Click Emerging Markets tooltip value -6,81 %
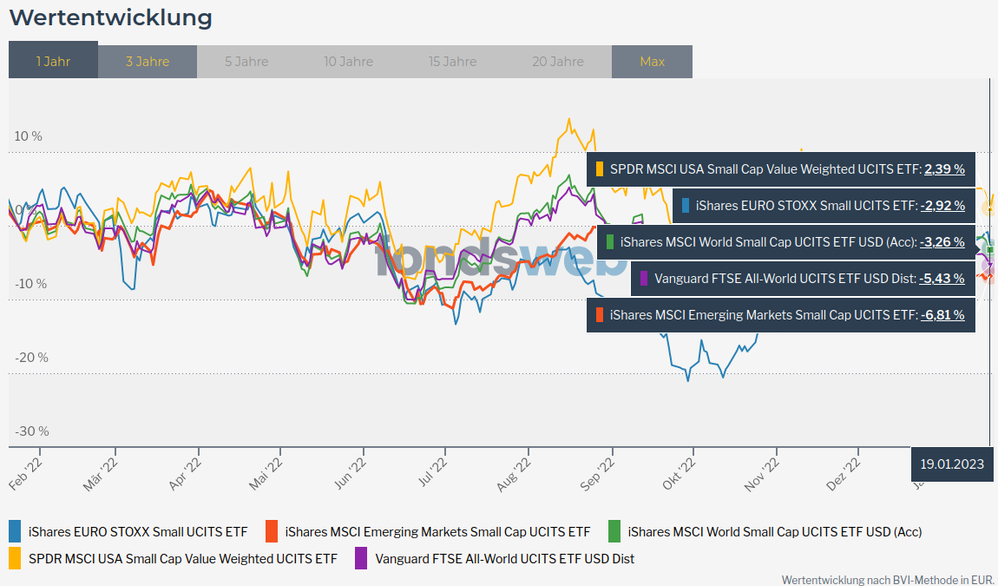Viewport: 998px width, 586px height. pyautogui.click(x=944, y=315)
